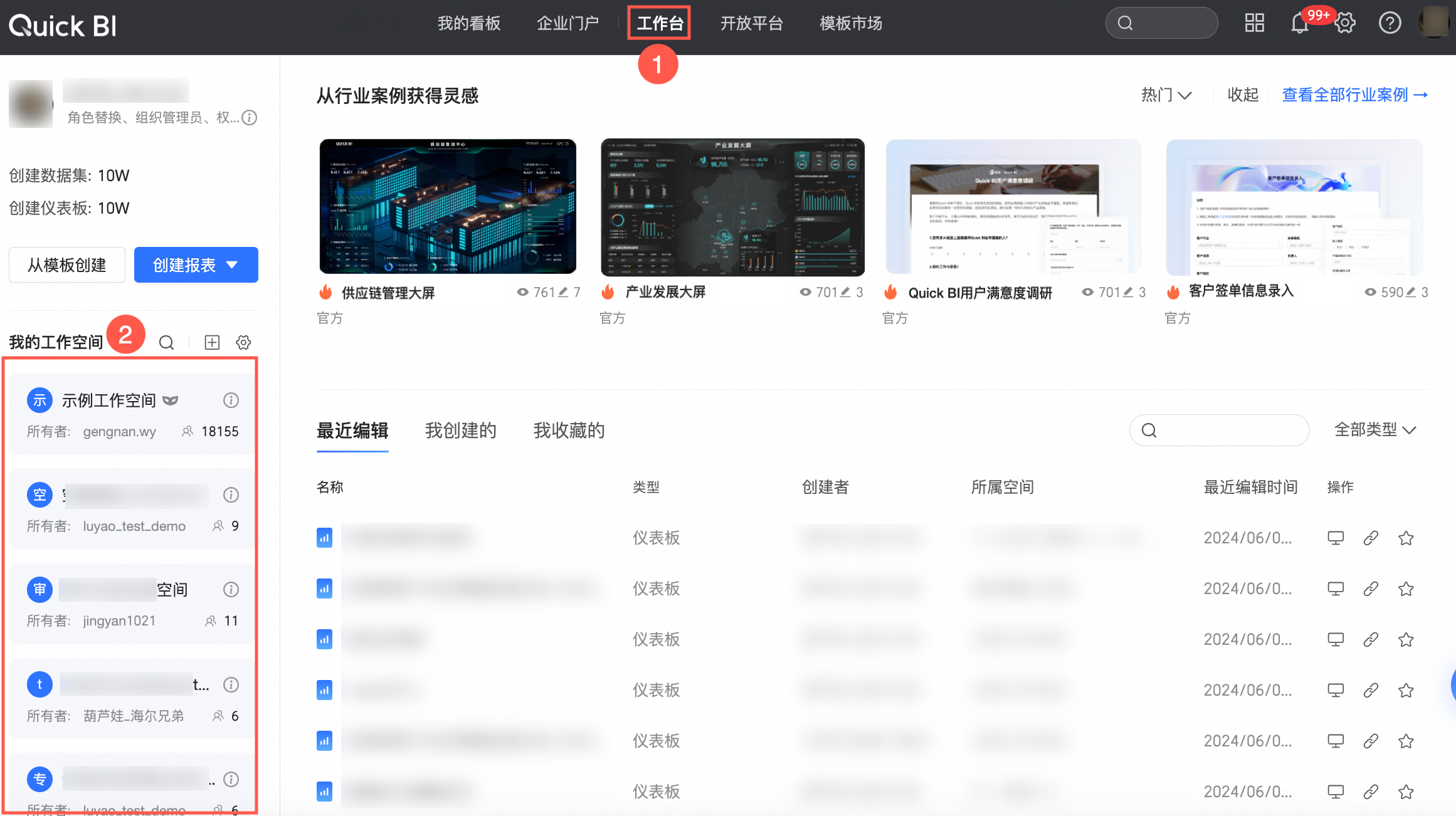The image size is (1456, 816).
Task: Open 模板市场 in the top navigation
Action: click(x=850, y=23)
